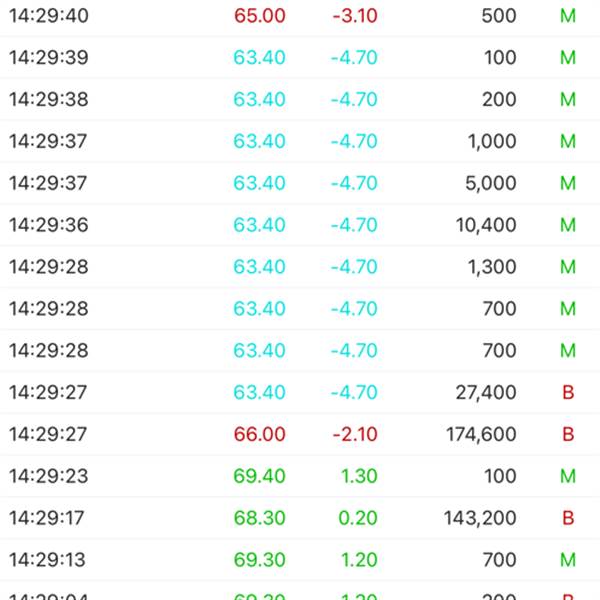600x600 pixels.
Task: Click the -3.10 change value
Action: coord(354,16)
